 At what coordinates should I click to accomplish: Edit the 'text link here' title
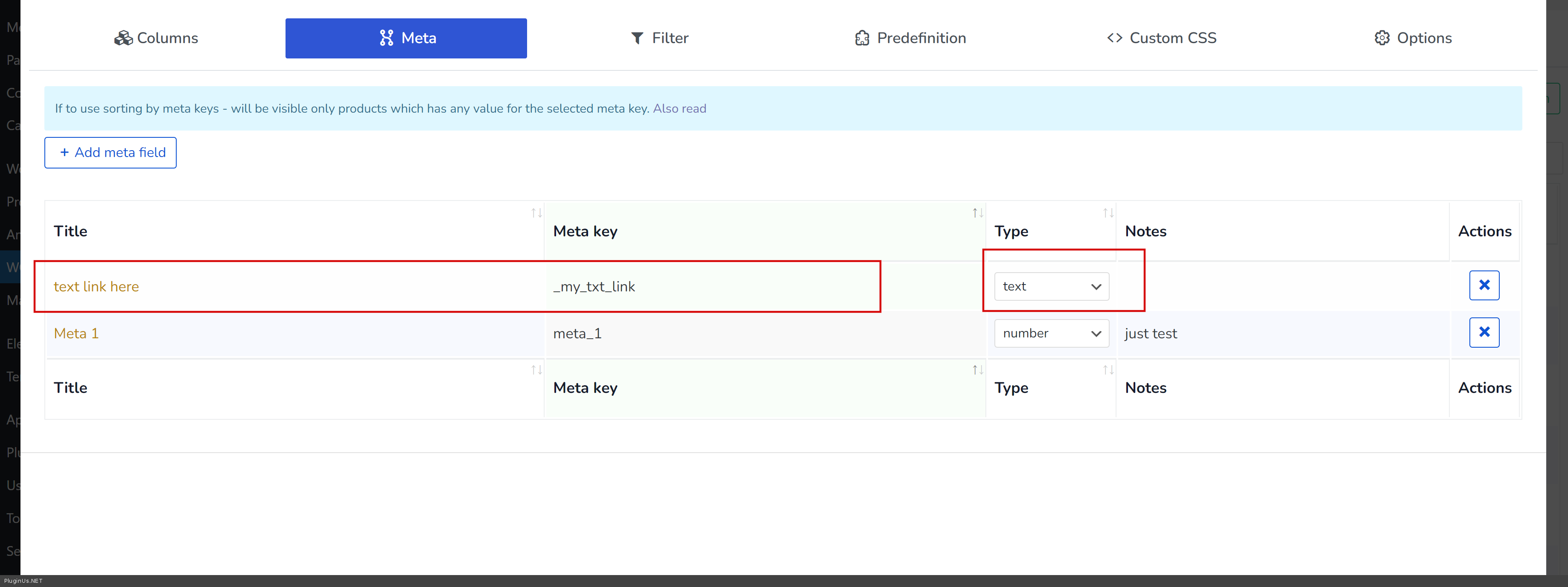click(96, 287)
